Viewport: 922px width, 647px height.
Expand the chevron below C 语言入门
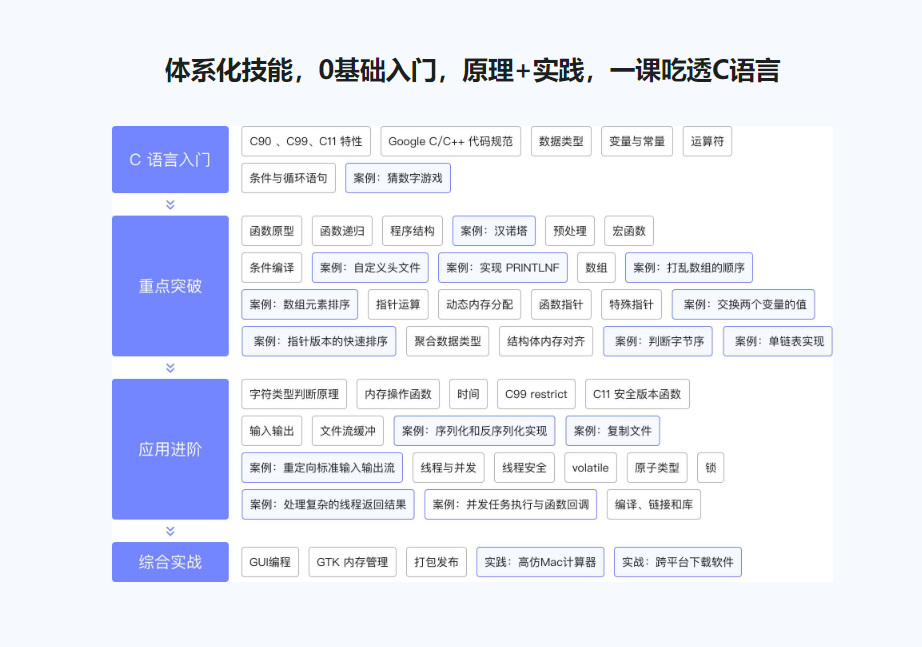(x=170, y=204)
